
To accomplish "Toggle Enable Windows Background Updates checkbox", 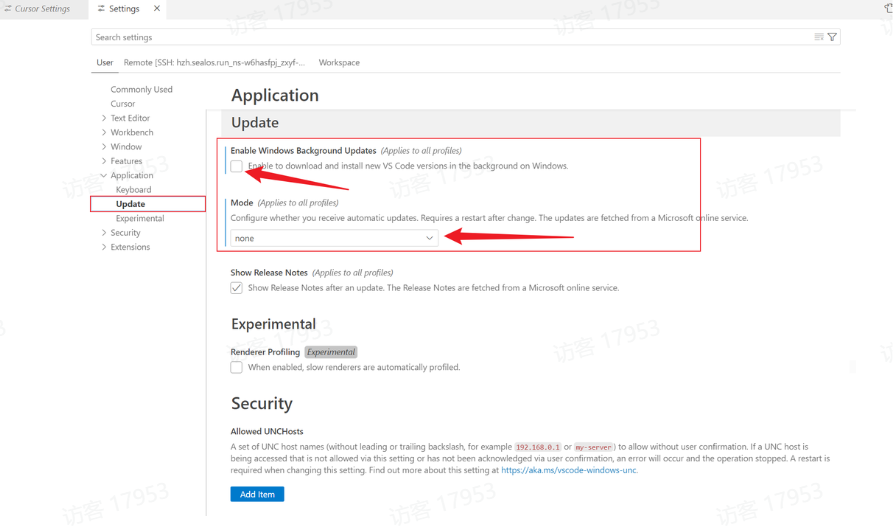I will click(x=236, y=166).
